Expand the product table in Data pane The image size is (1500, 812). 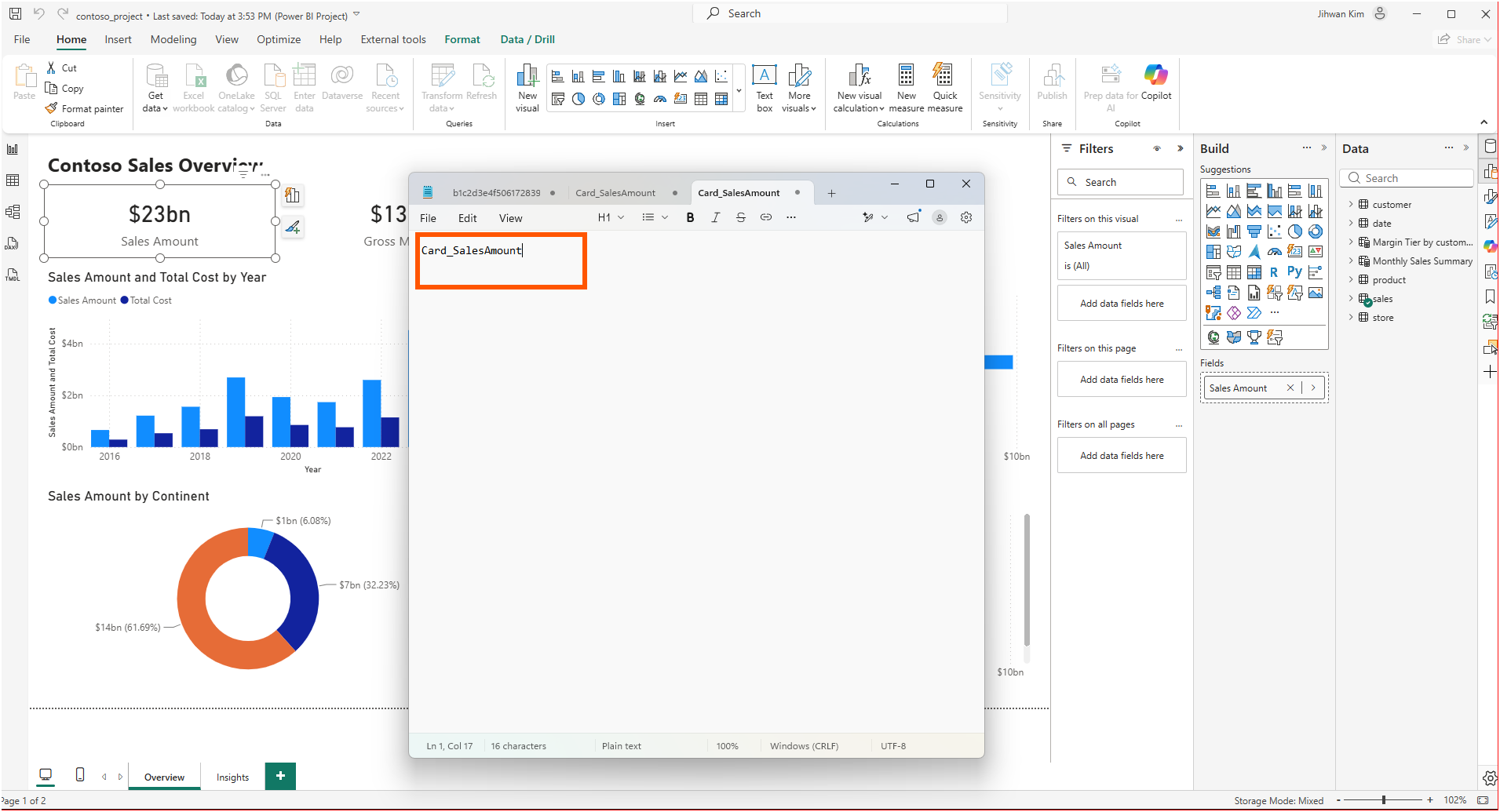coord(1351,279)
